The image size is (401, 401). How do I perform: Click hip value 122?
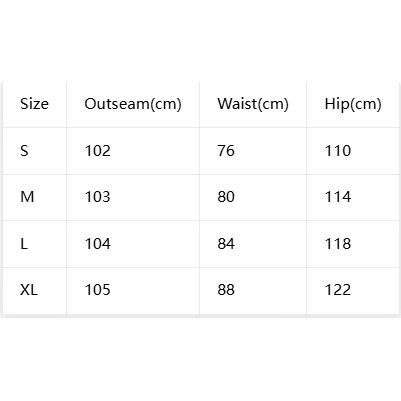[x=338, y=290]
